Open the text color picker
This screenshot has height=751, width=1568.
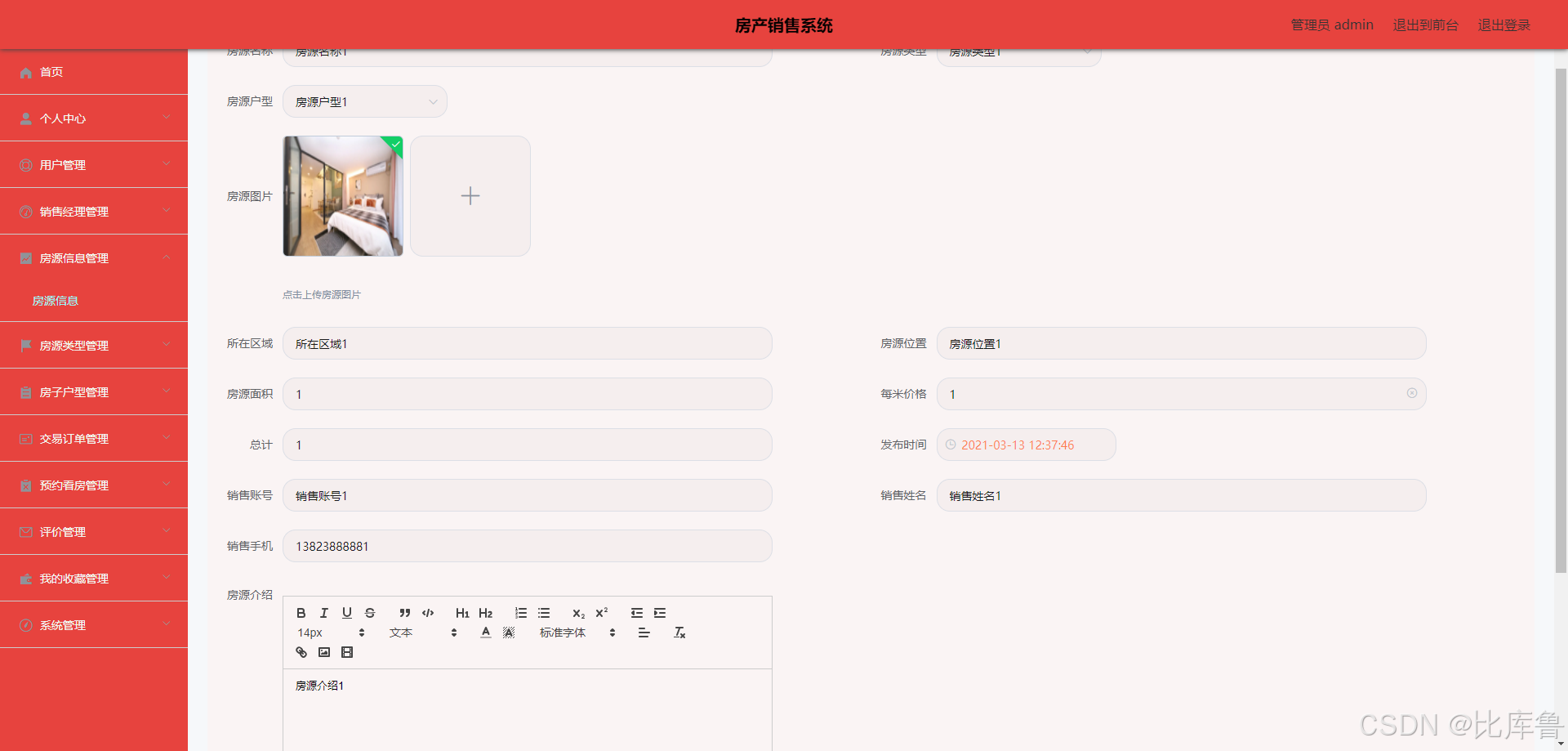tap(486, 633)
